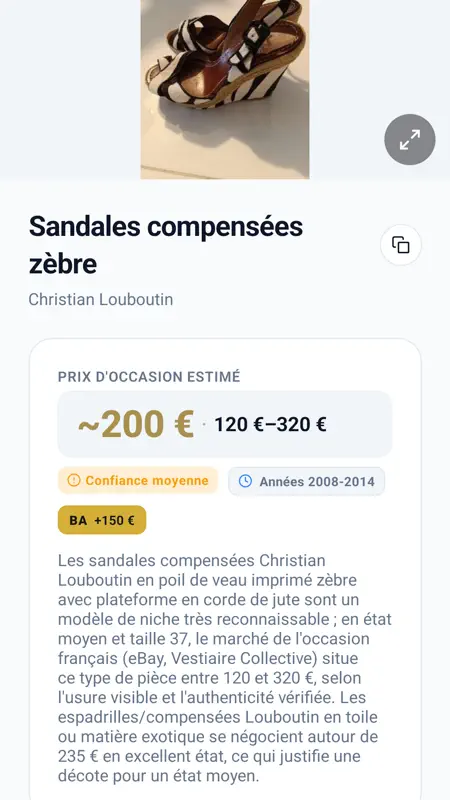Click the décote pour un état moyen line
Screen dimensions: 450x800
click(x=159, y=776)
